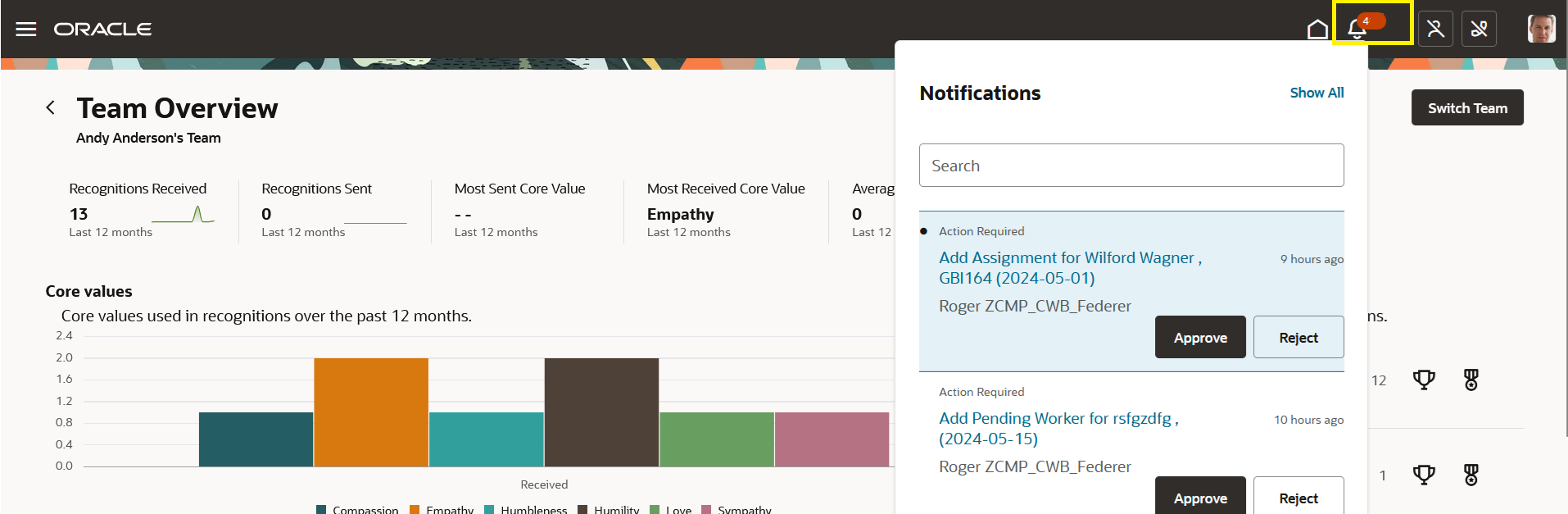Open Add Assignment for Wilford Wagner notification
1568x514 pixels.
click(1070, 268)
